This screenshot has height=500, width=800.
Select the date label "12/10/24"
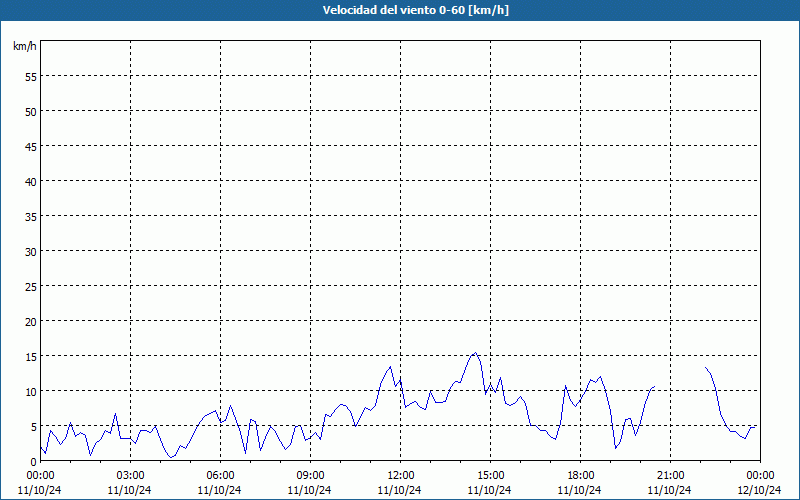coord(760,490)
